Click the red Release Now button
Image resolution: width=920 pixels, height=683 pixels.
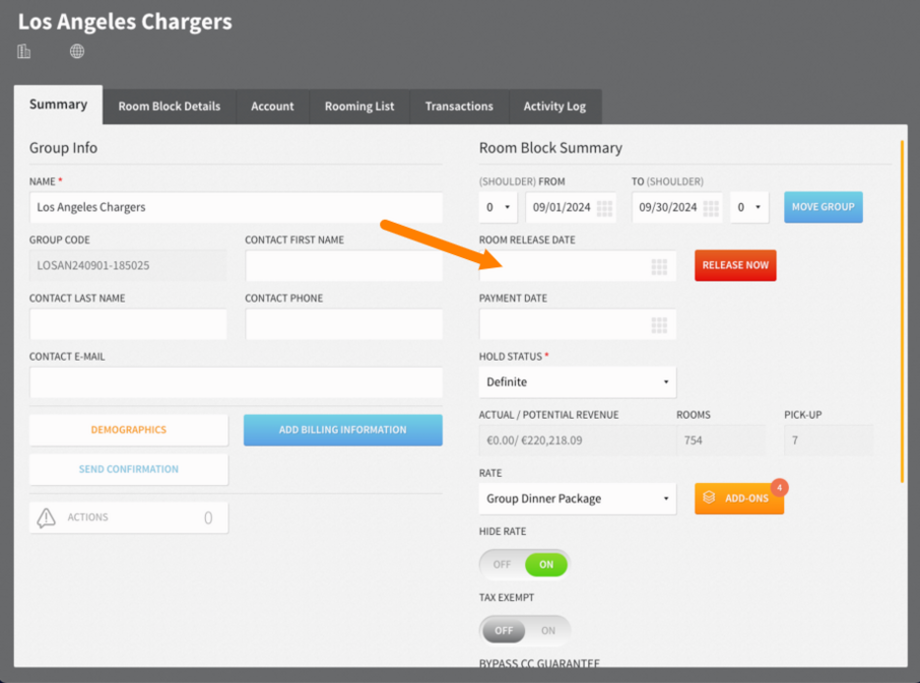coord(735,265)
